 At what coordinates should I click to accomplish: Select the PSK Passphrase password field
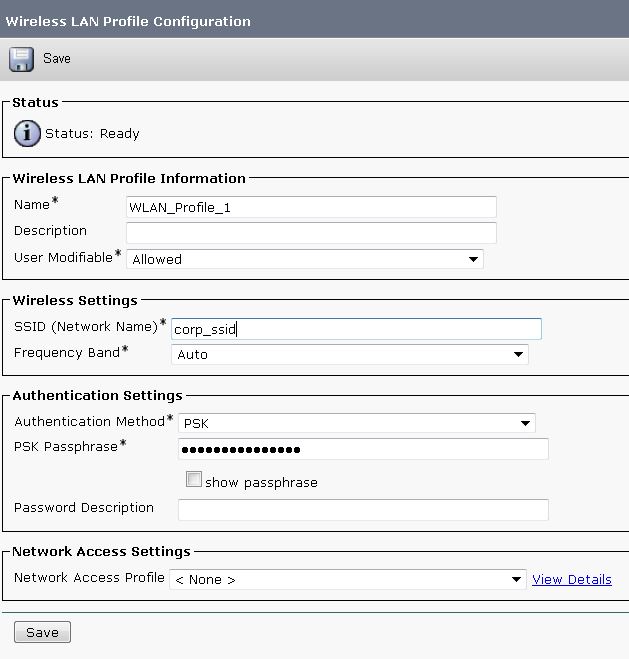pos(363,449)
